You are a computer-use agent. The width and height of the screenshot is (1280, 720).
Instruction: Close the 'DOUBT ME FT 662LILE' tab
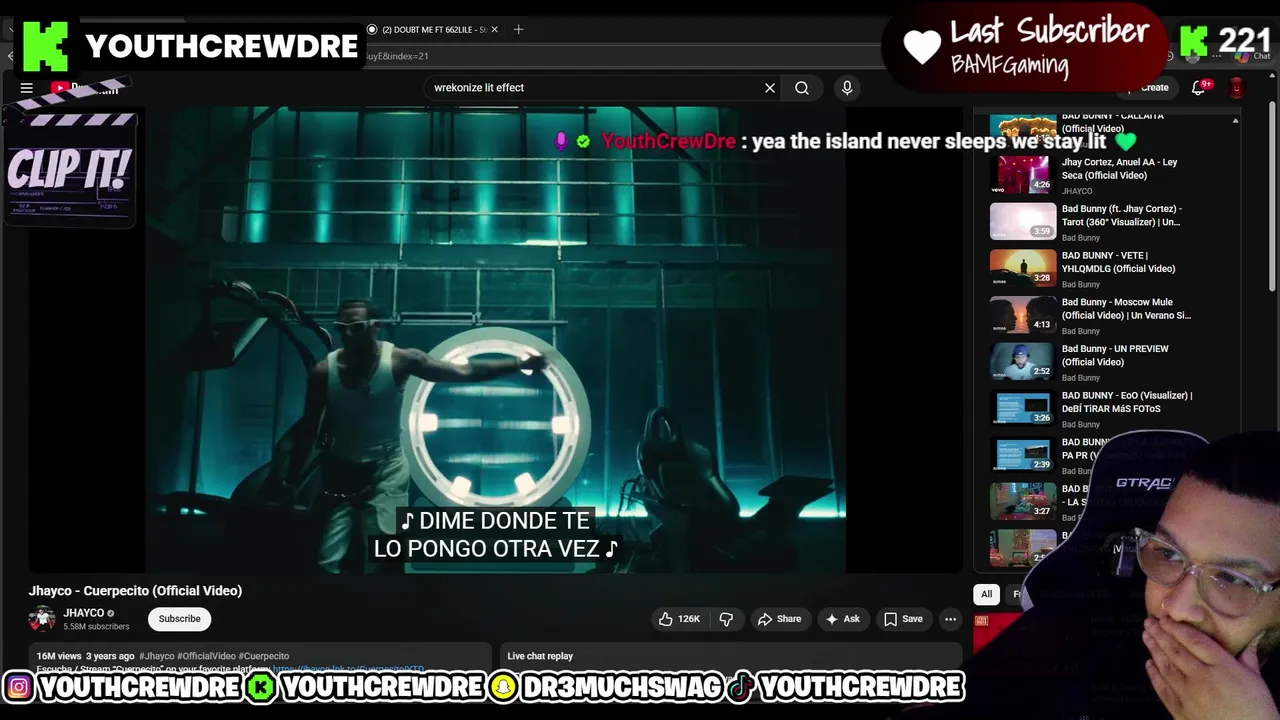(x=494, y=29)
